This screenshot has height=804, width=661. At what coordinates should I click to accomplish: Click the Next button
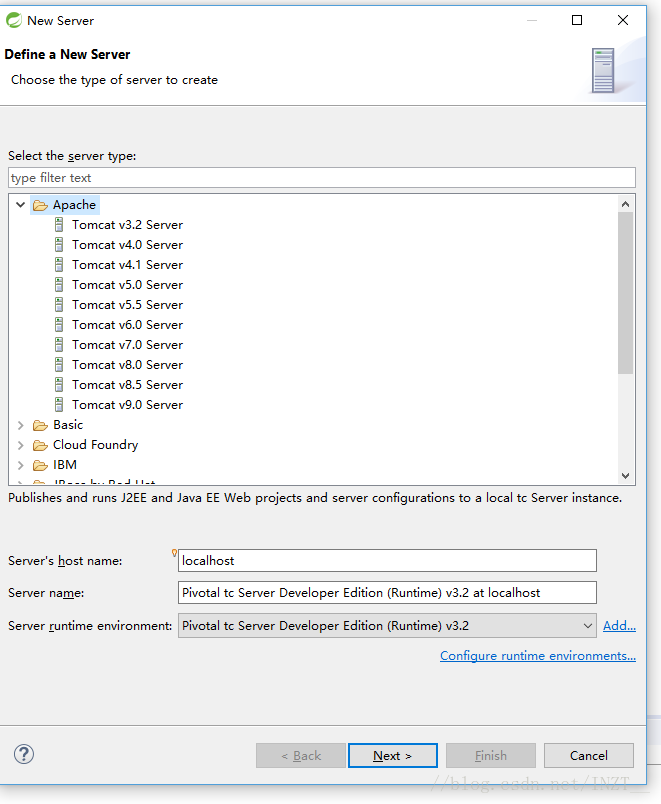coord(392,755)
